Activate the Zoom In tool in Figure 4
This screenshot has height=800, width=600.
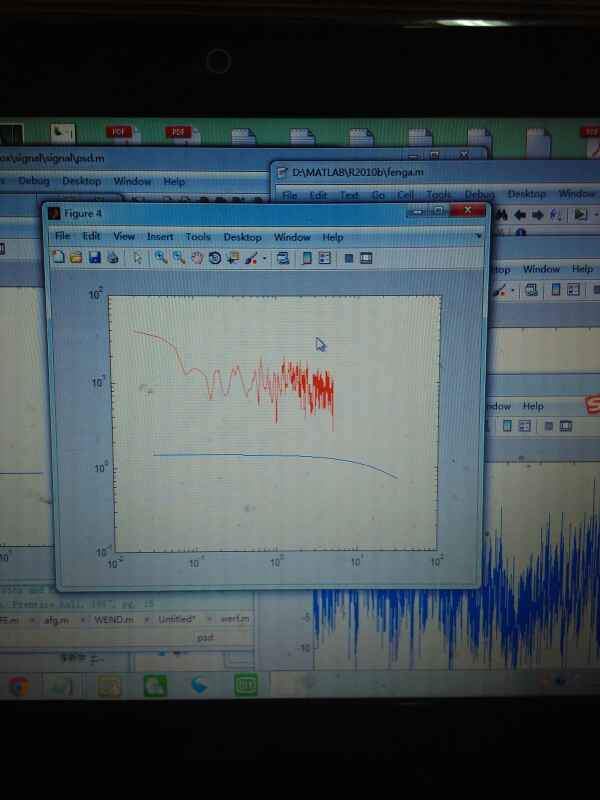click(161, 258)
